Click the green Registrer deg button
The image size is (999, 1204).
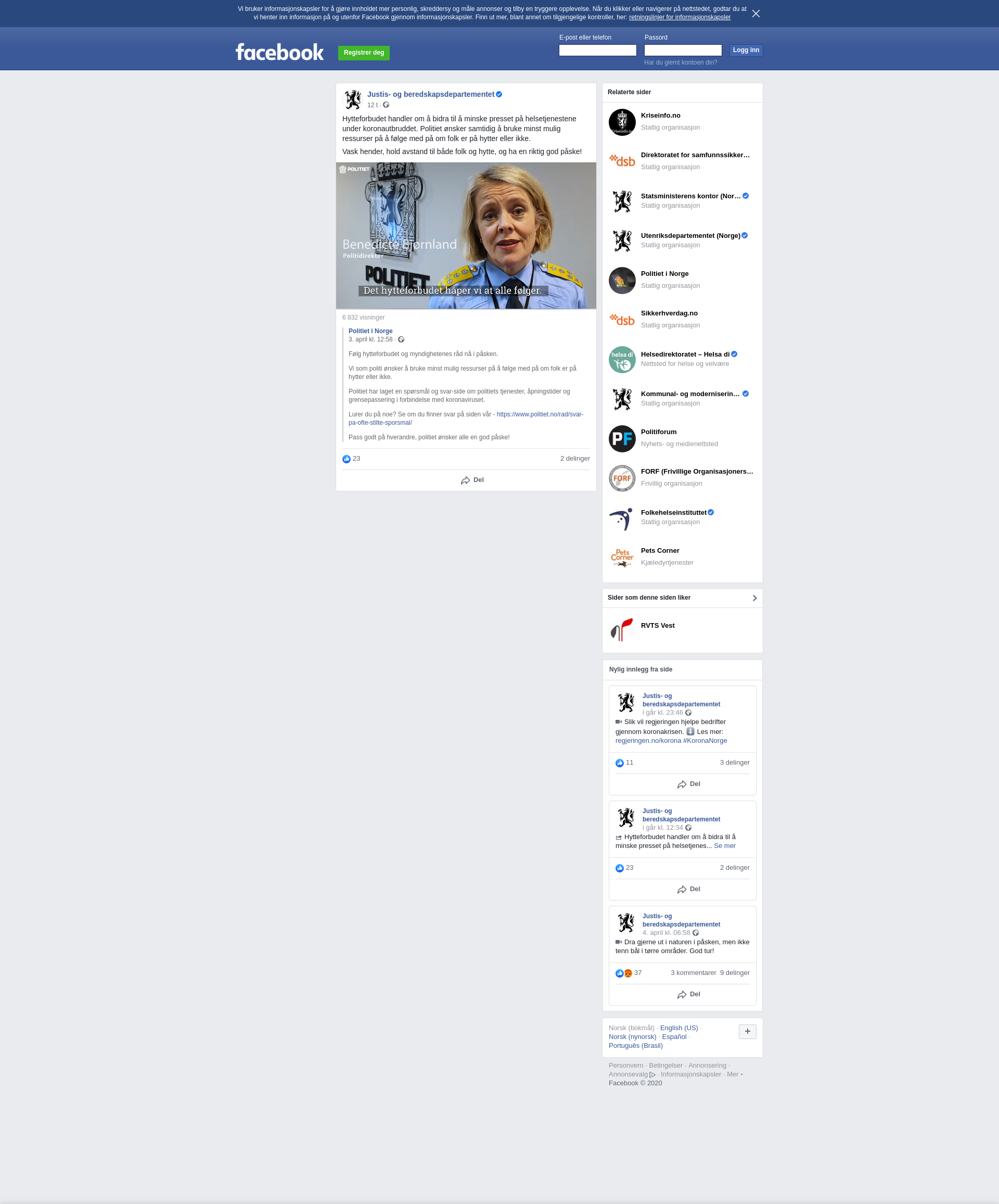pyautogui.click(x=364, y=53)
